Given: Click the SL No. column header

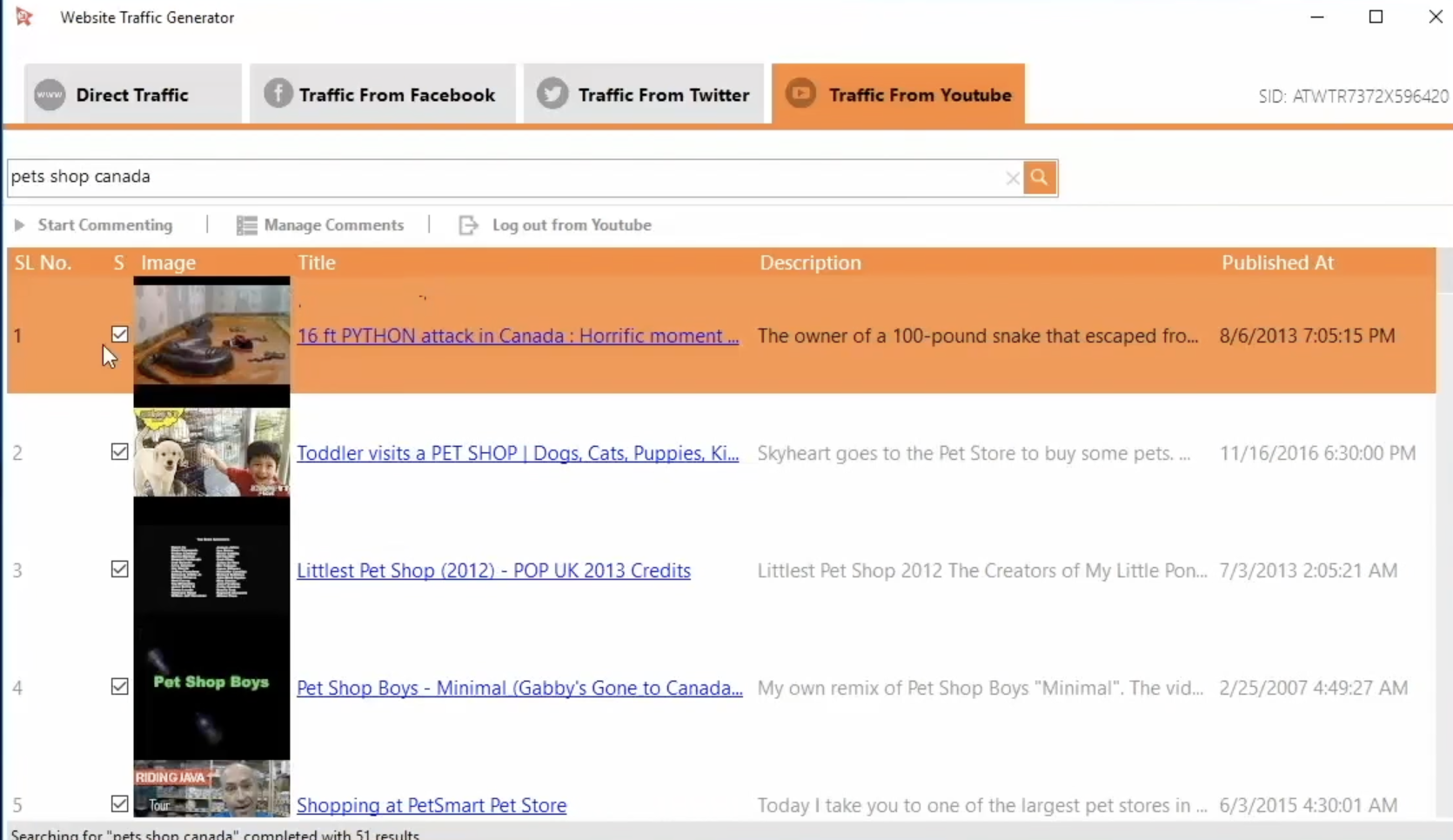Looking at the screenshot, I should 43,263.
